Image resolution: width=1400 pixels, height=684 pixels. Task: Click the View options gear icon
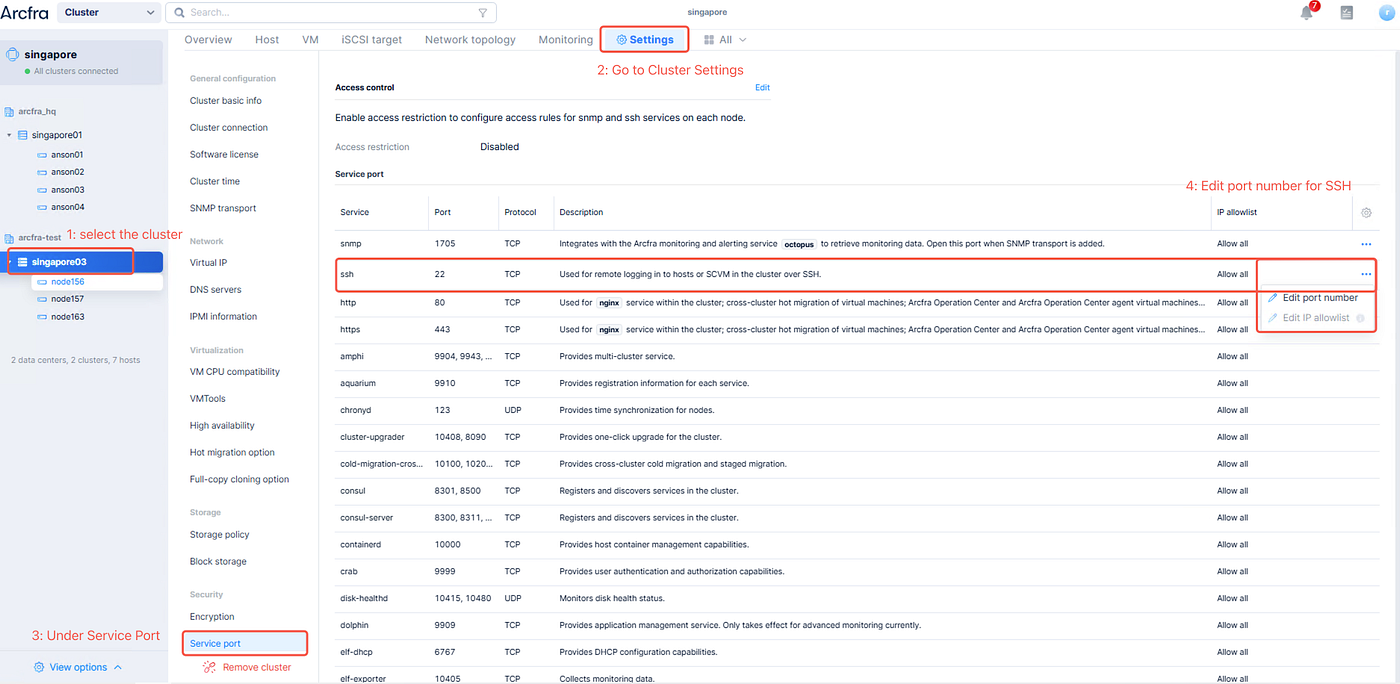click(39, 667)
